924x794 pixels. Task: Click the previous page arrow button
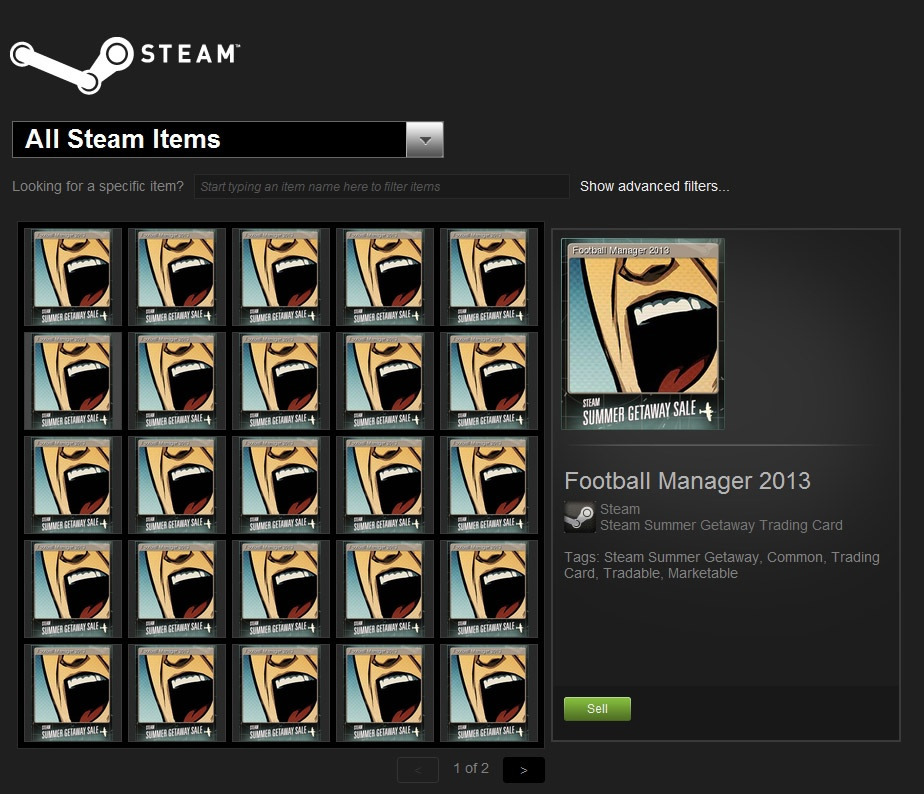[x=418, y=770]
